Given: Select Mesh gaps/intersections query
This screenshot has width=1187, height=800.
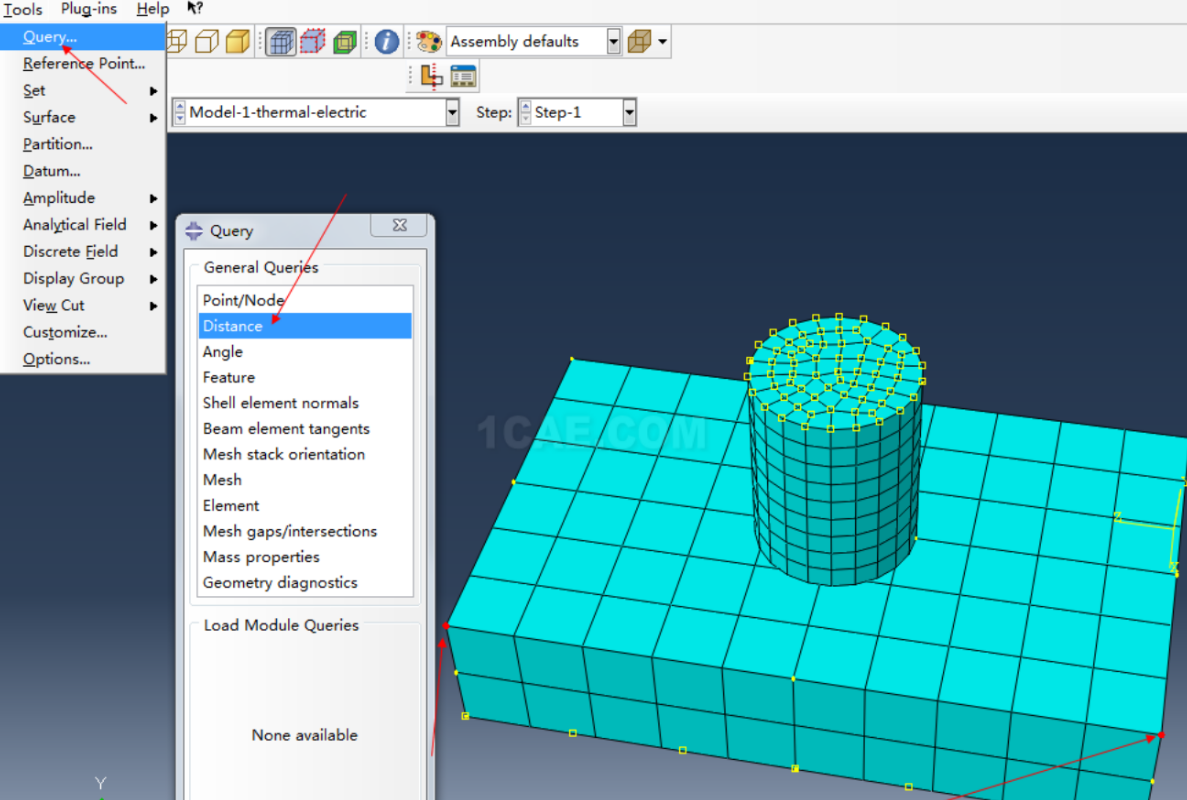Looking at the screenshot, I should click(305, 532).
